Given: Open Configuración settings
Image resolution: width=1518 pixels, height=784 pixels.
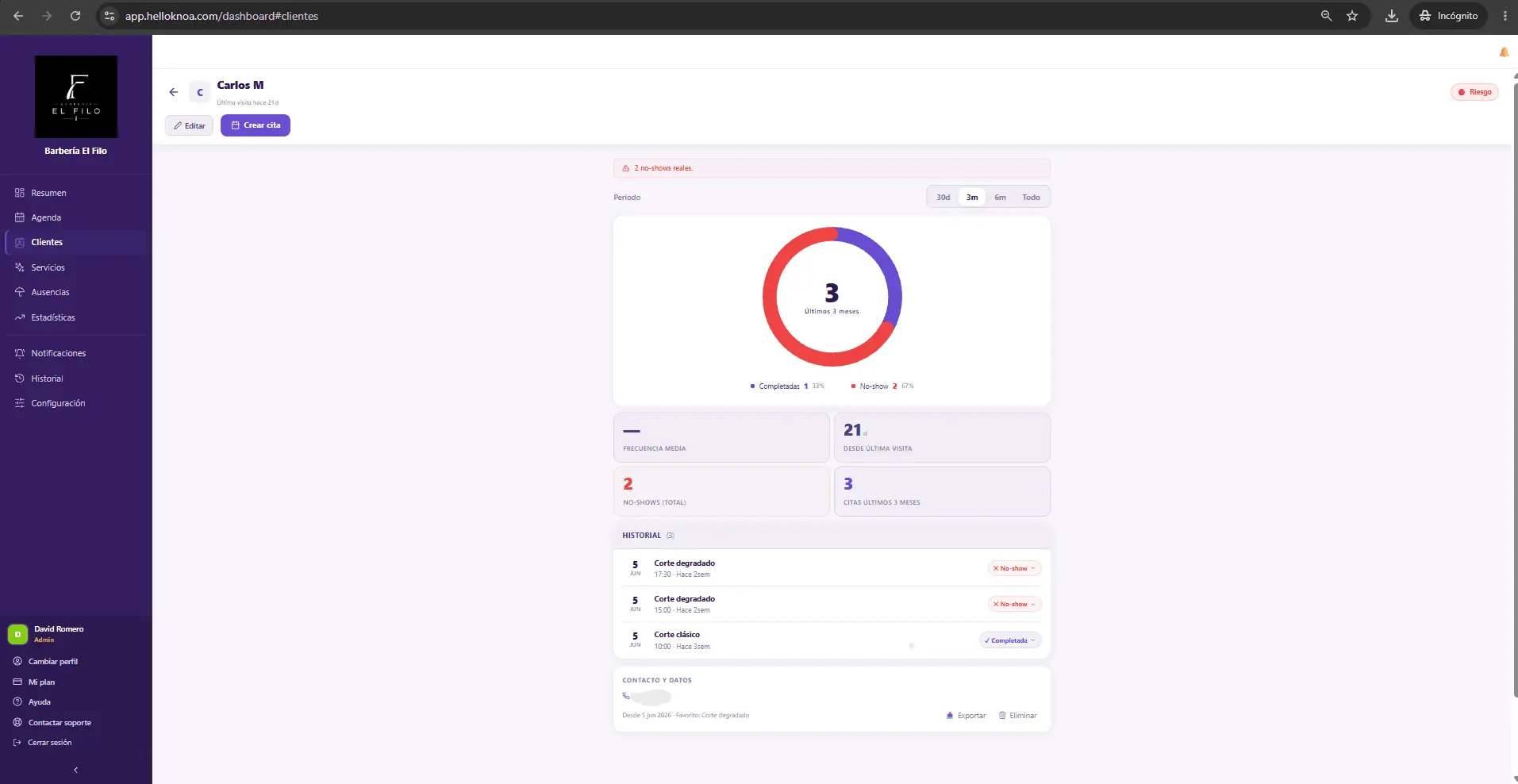Looking at the screenshot, I should [76, 403].
